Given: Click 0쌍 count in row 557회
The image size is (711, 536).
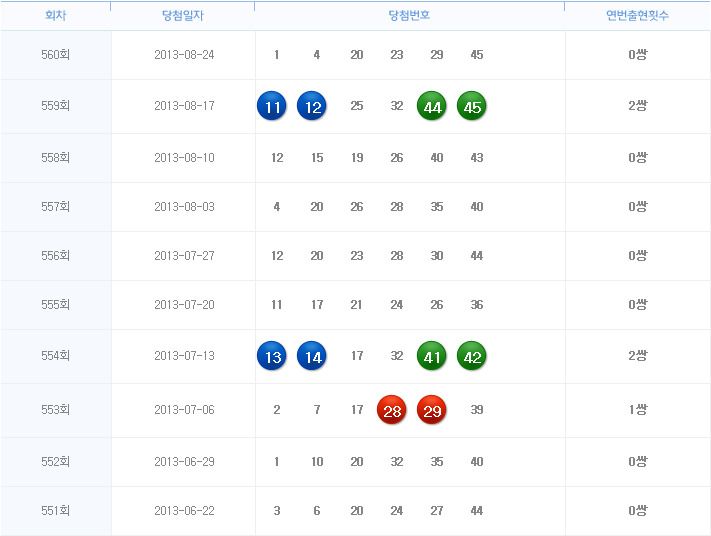Looking at the screenshot, I should pyautogui.click(x=638, y=207).
